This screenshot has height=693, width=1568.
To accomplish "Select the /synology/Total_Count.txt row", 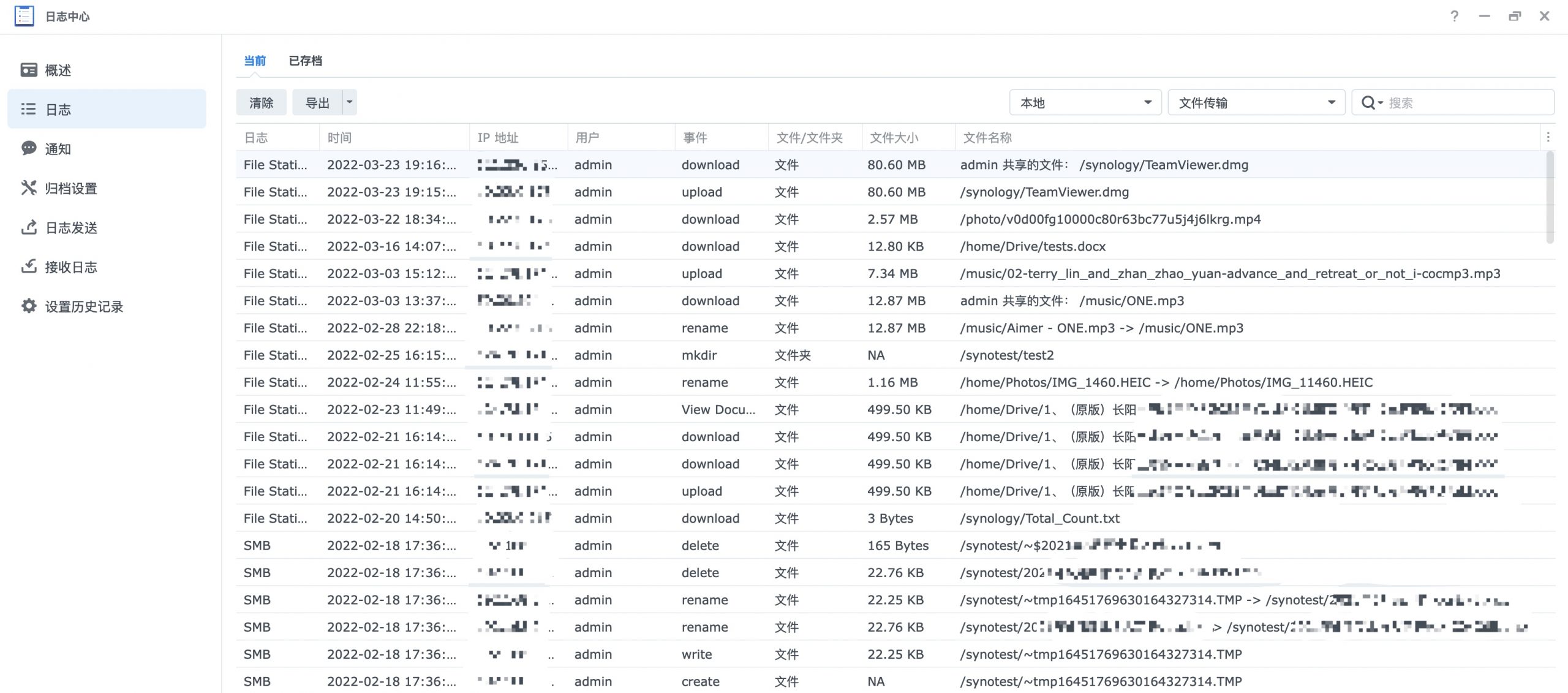I will coord(891,518).
